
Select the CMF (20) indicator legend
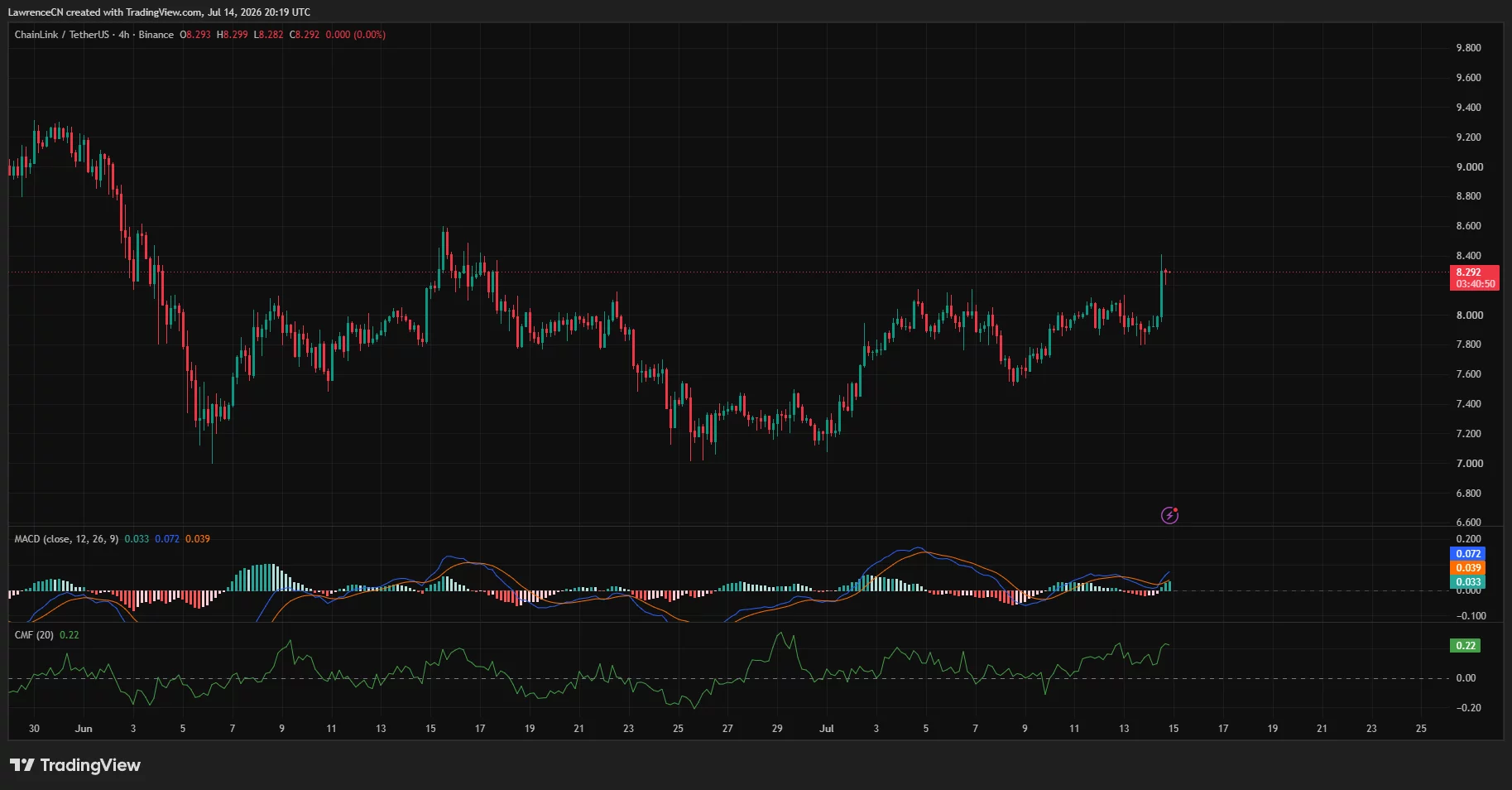pos(34,635)
